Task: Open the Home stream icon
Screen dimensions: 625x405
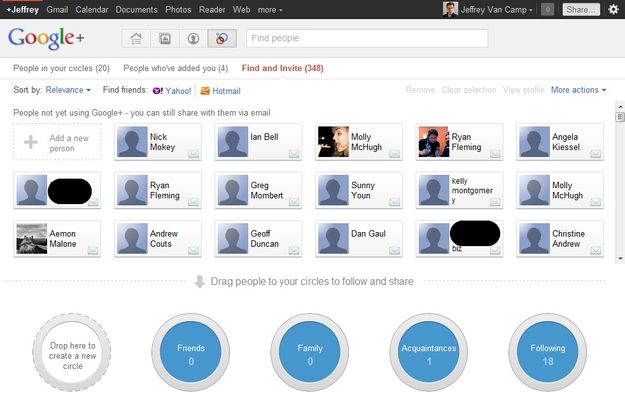Action: (x=136, y=39)
